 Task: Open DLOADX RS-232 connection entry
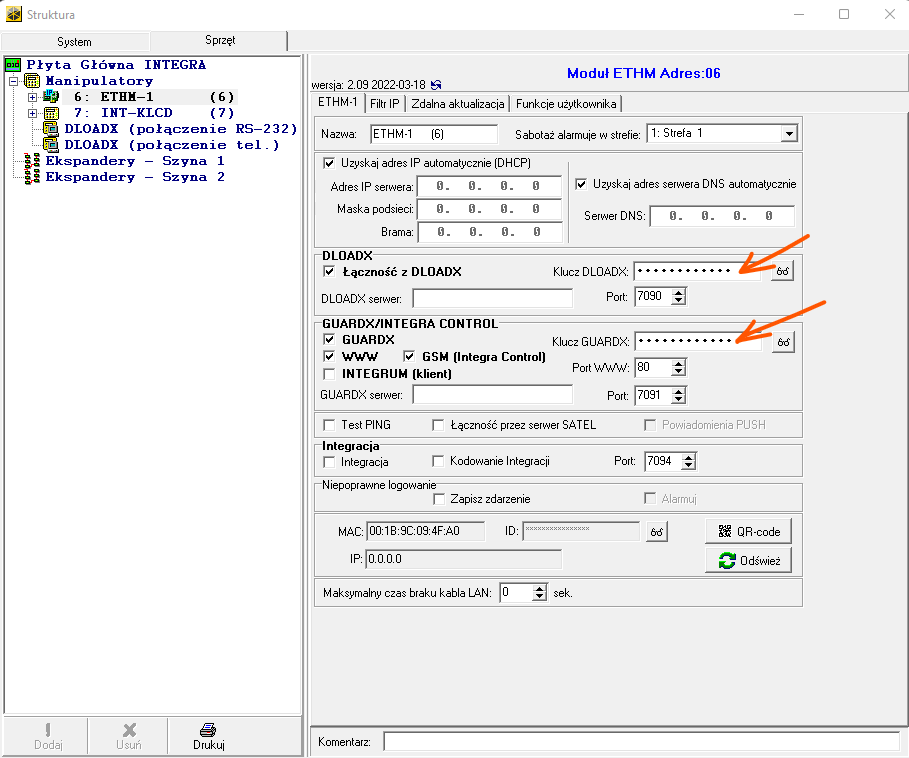pyautogui.click(x=180, y=129)
